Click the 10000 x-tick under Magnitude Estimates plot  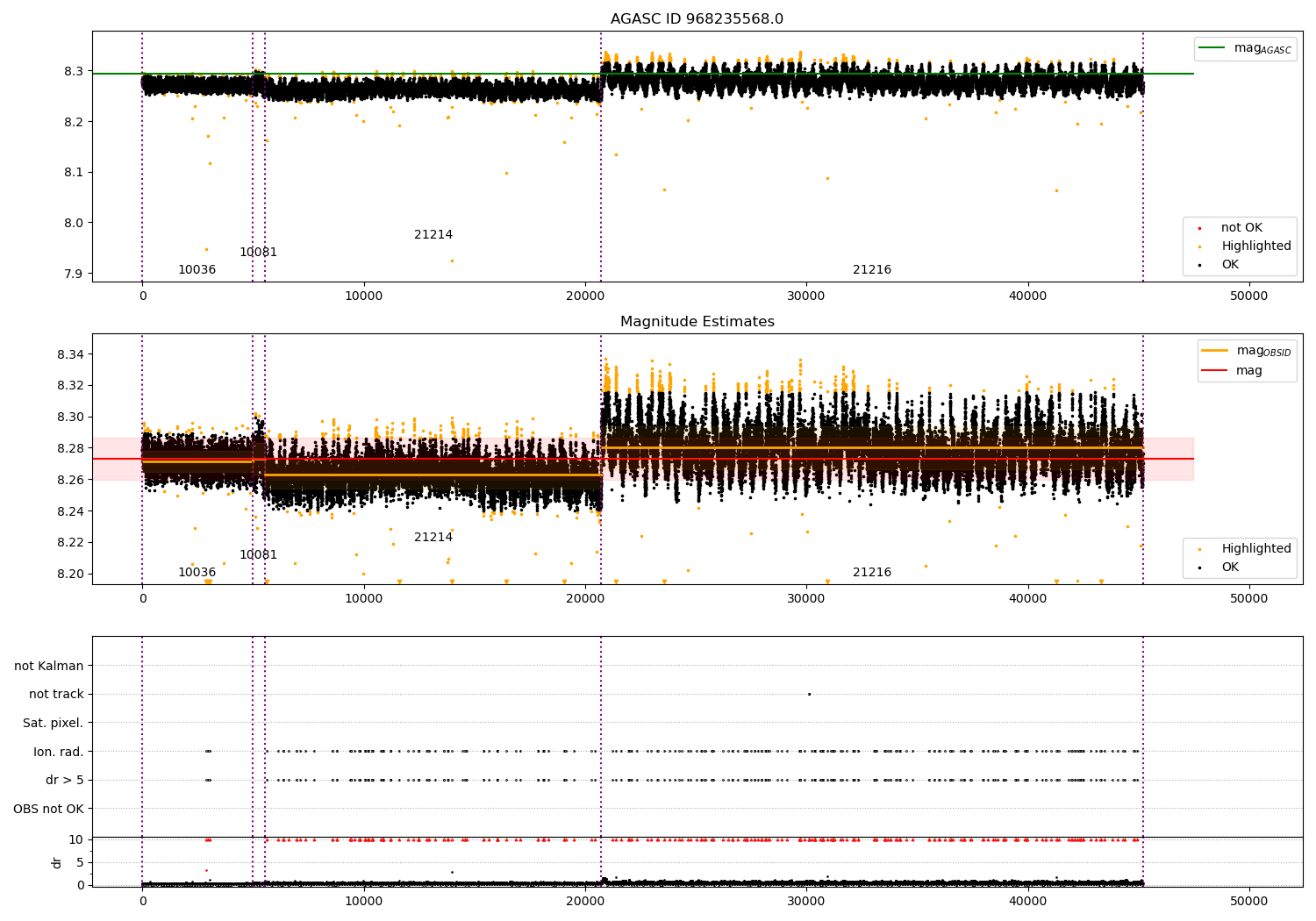(x=363, y=598)
